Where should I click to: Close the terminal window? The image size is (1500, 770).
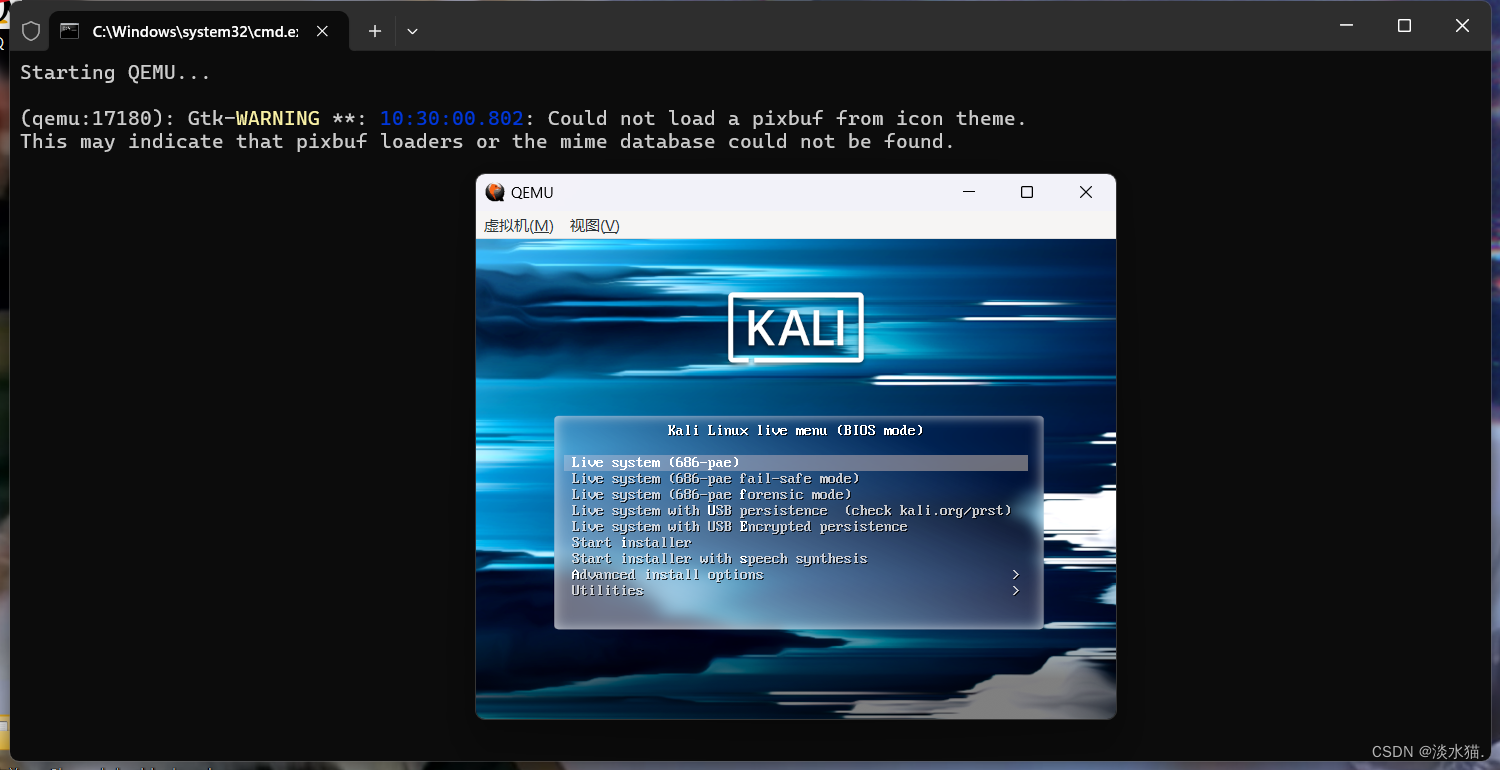pos(1462,26)
